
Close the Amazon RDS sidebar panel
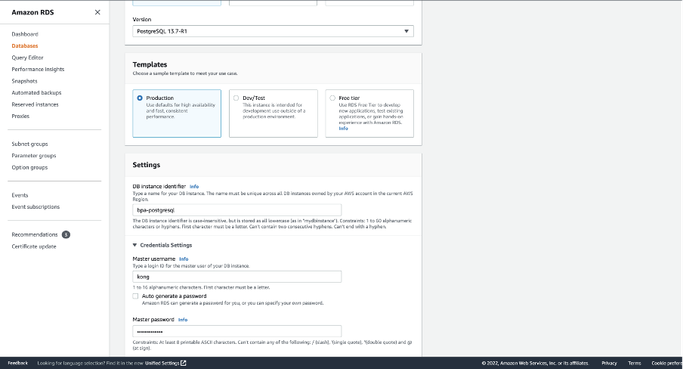(98, 12)
